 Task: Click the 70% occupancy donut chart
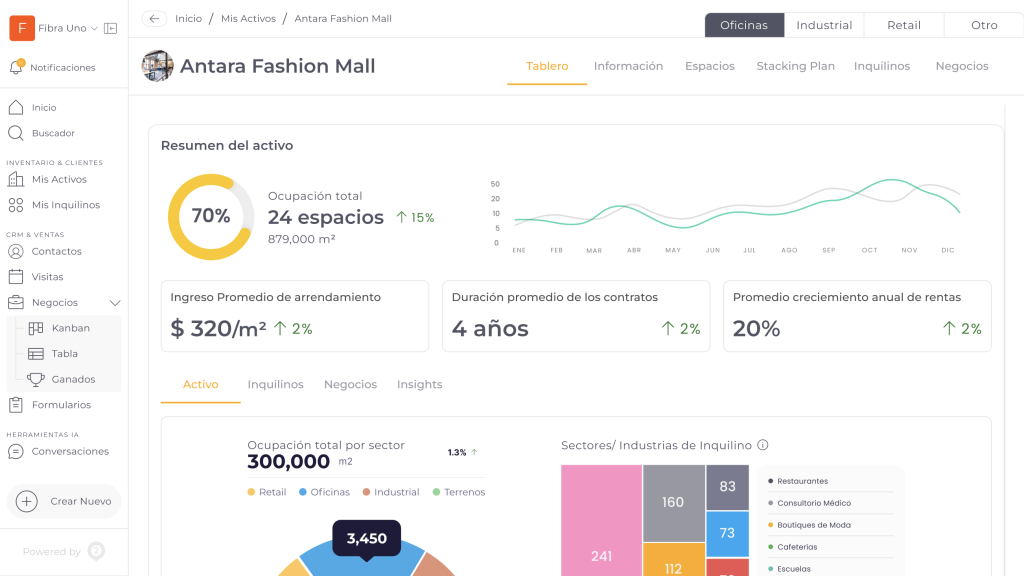tap(211, 217)
